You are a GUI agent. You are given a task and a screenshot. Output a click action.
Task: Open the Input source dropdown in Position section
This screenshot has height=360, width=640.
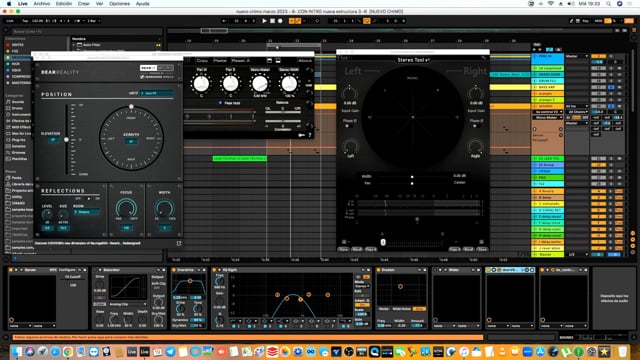(156, 93)
